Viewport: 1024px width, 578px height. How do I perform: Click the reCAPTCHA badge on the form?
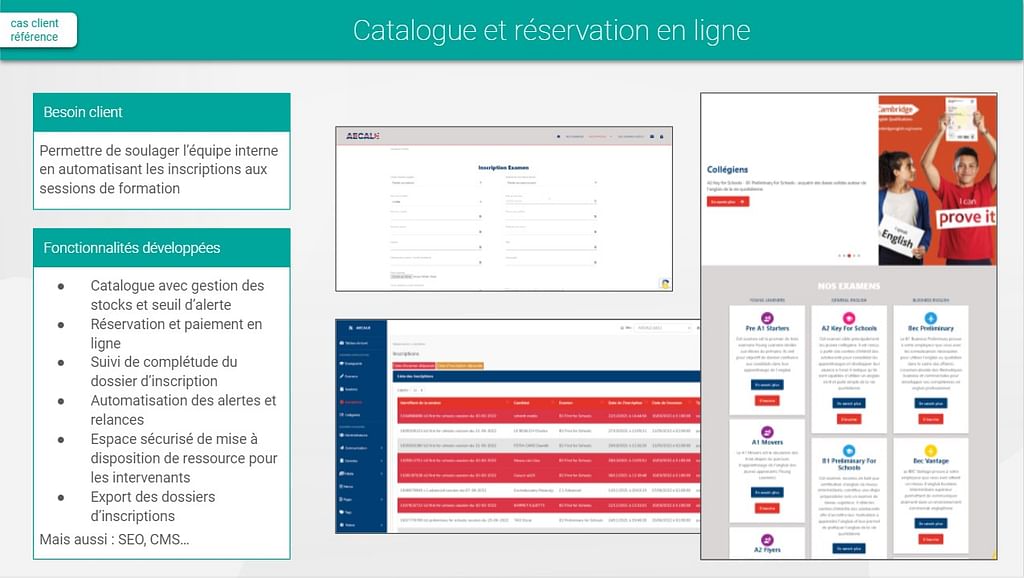coord(664,283)
